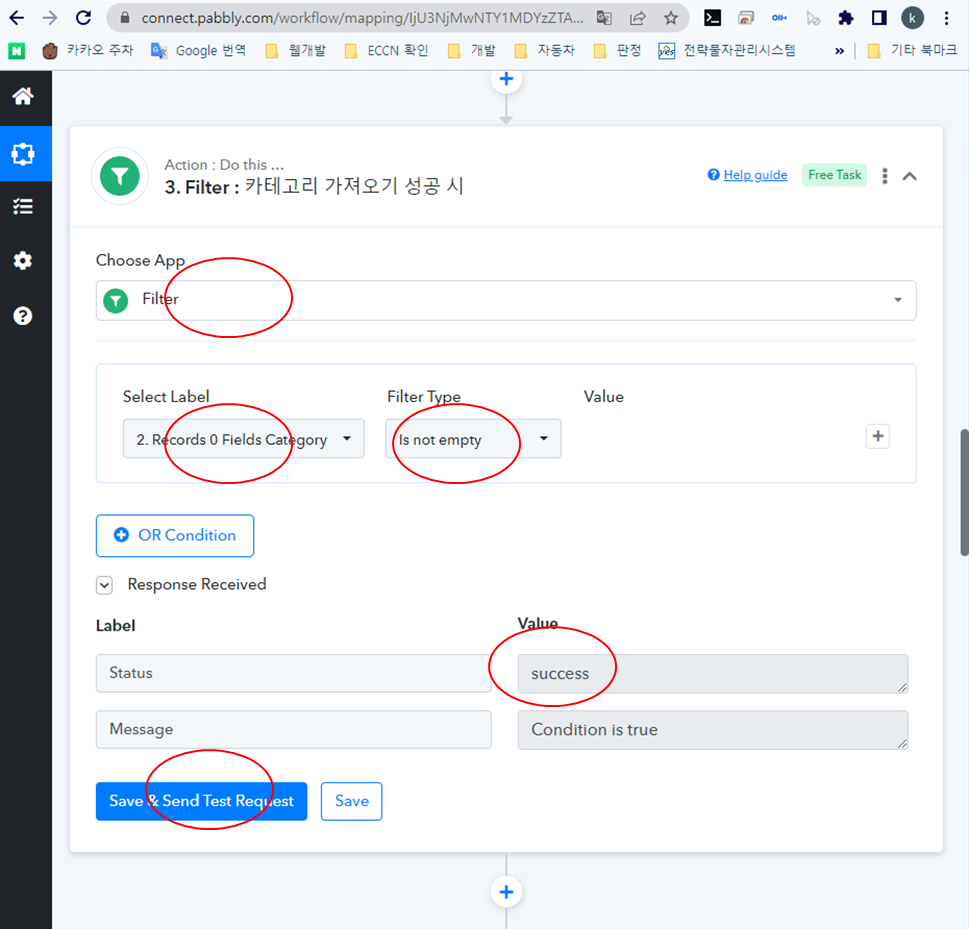Toggle the Response Received checkbox
The height and width of the screenshot is (929, 969).
tap(104, 585)
